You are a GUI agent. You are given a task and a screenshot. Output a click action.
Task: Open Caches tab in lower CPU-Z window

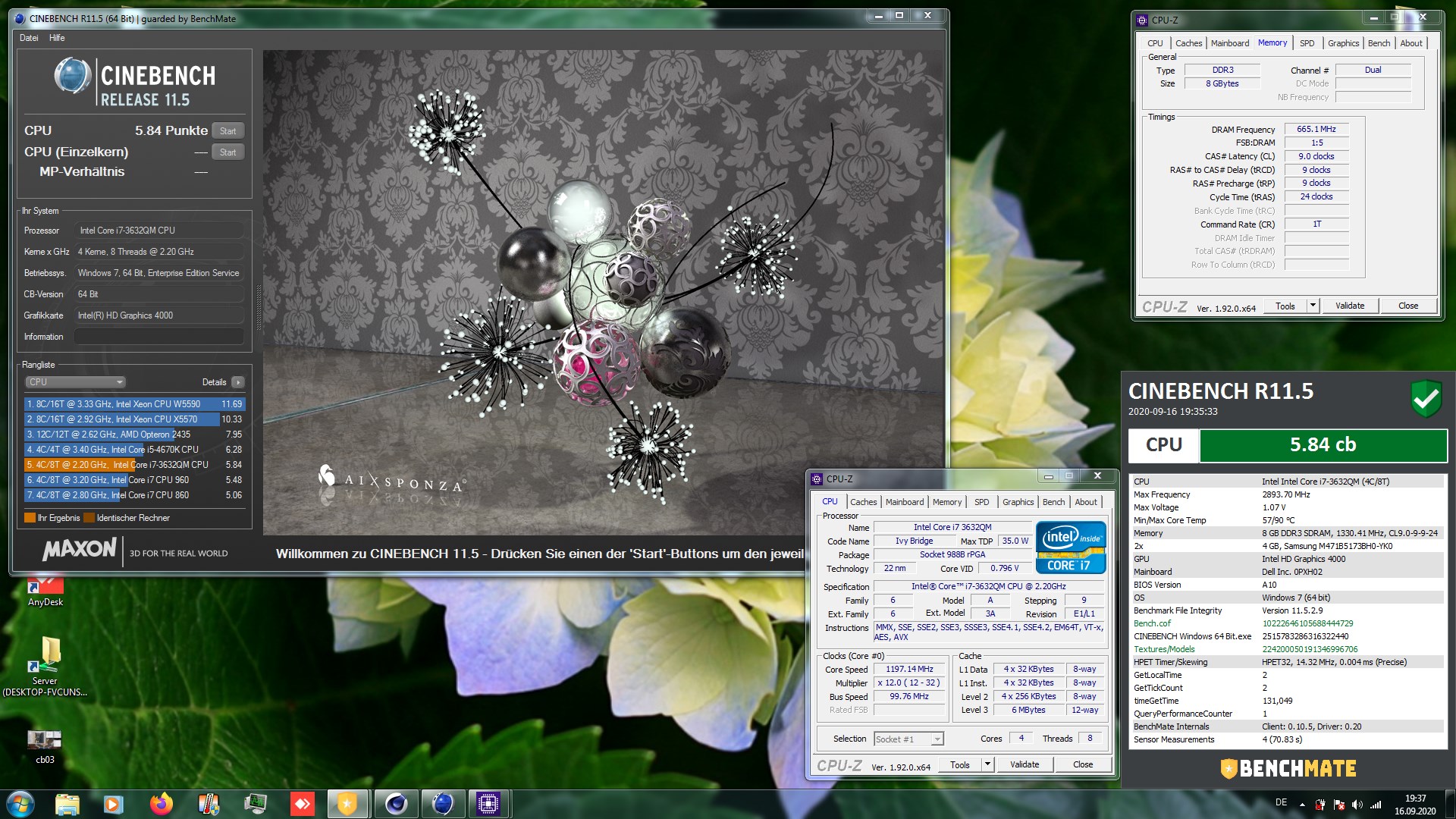tap(863, 502)
